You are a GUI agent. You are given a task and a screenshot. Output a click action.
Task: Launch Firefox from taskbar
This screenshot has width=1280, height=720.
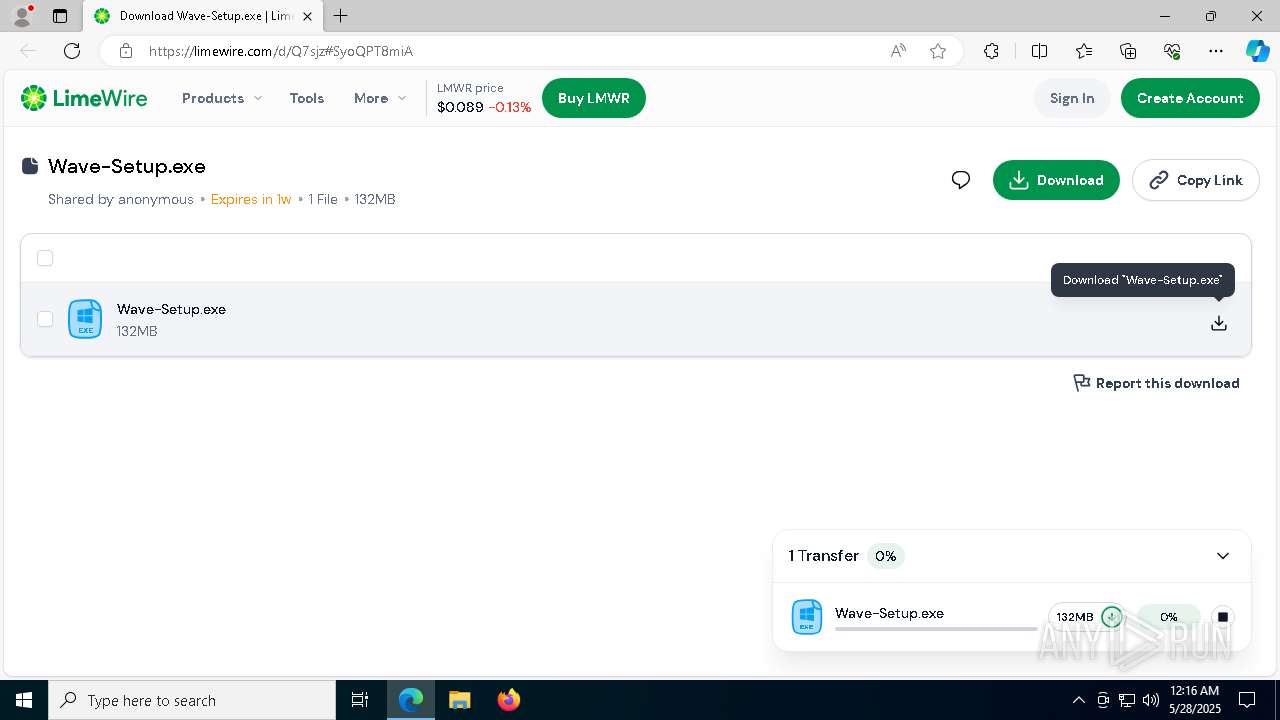[x=509, y=700]
